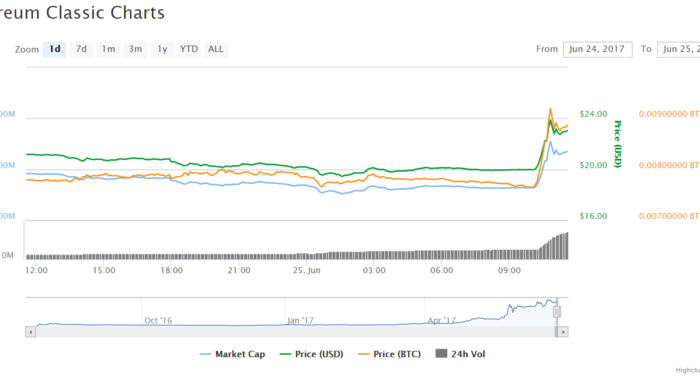Click the 09:00 time axis label
Screen dimensions: 700x380
point(509,271)
